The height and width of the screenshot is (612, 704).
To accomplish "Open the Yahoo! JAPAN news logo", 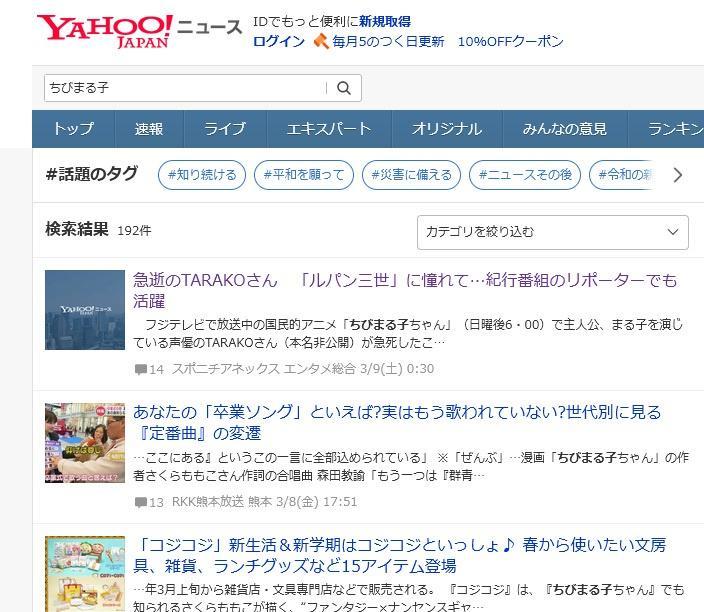I will pyautogui.click(x=139, y=31).
